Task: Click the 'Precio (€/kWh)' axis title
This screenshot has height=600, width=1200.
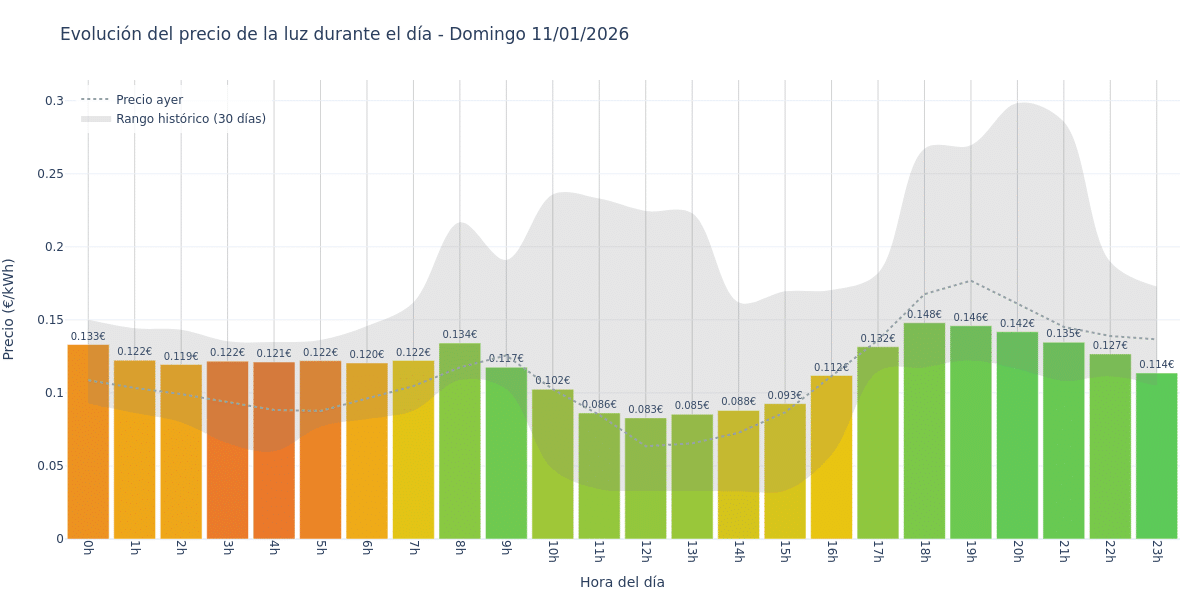Action: click(9, 309)
